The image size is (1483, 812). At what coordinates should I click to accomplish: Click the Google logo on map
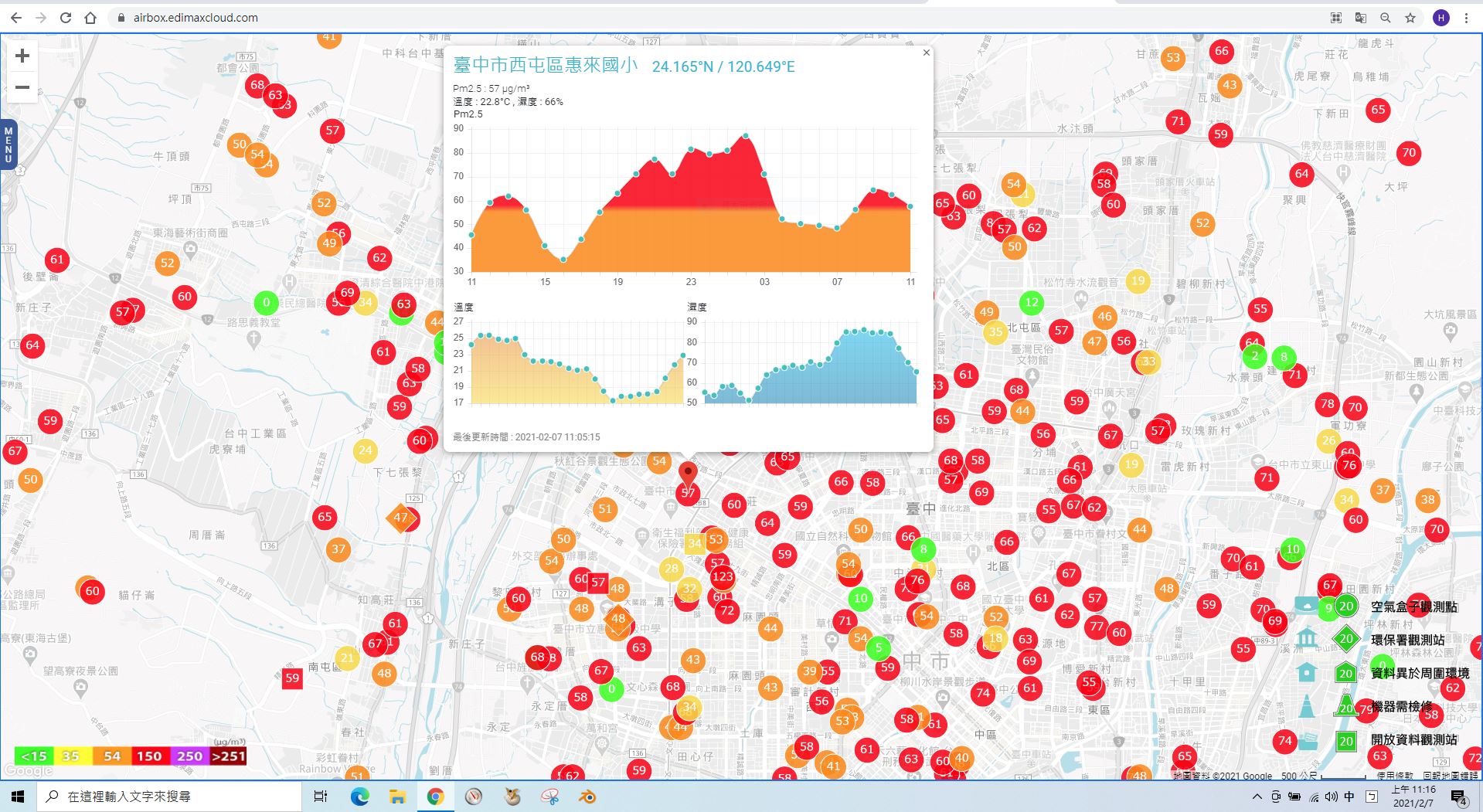(x=28, y=770)
